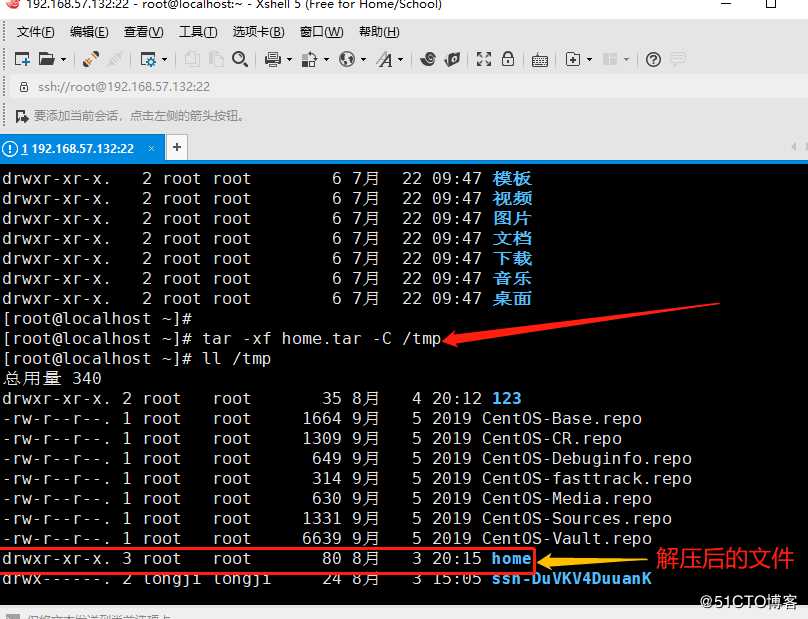
Task: Open the keyboard key mapping icon
Action: [x=540, y=60]
